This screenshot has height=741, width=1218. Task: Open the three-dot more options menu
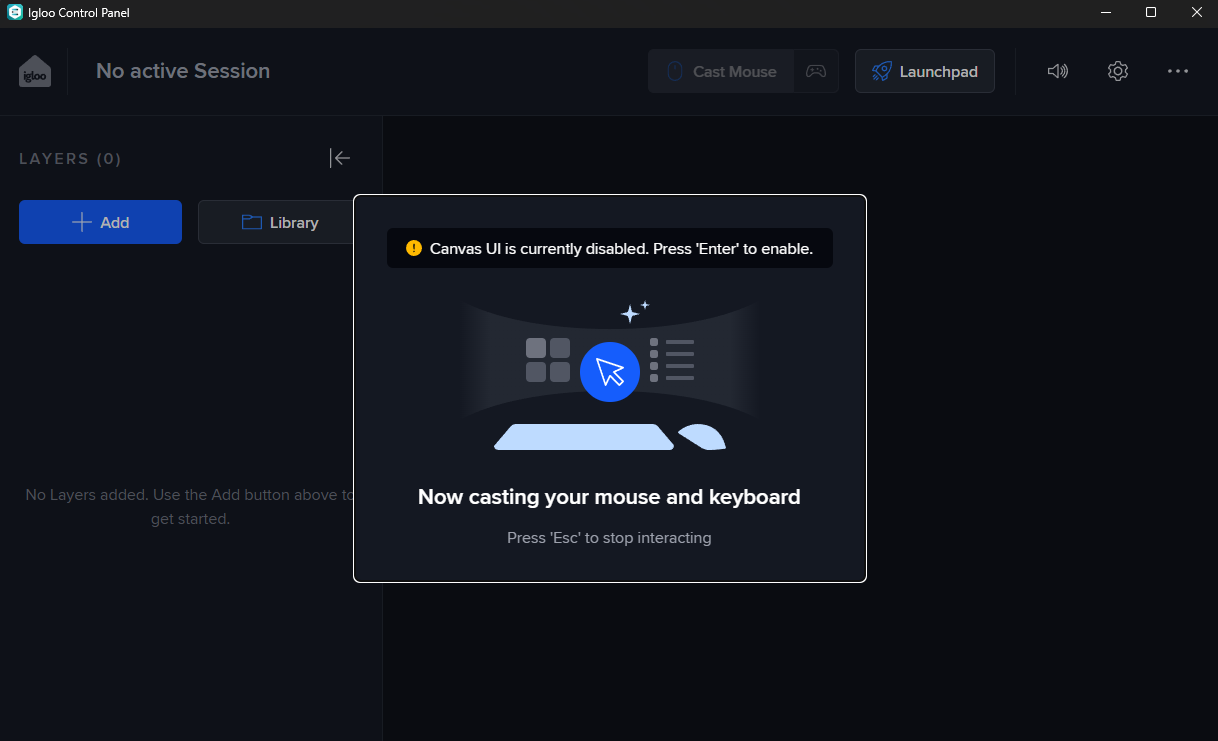1177,71
